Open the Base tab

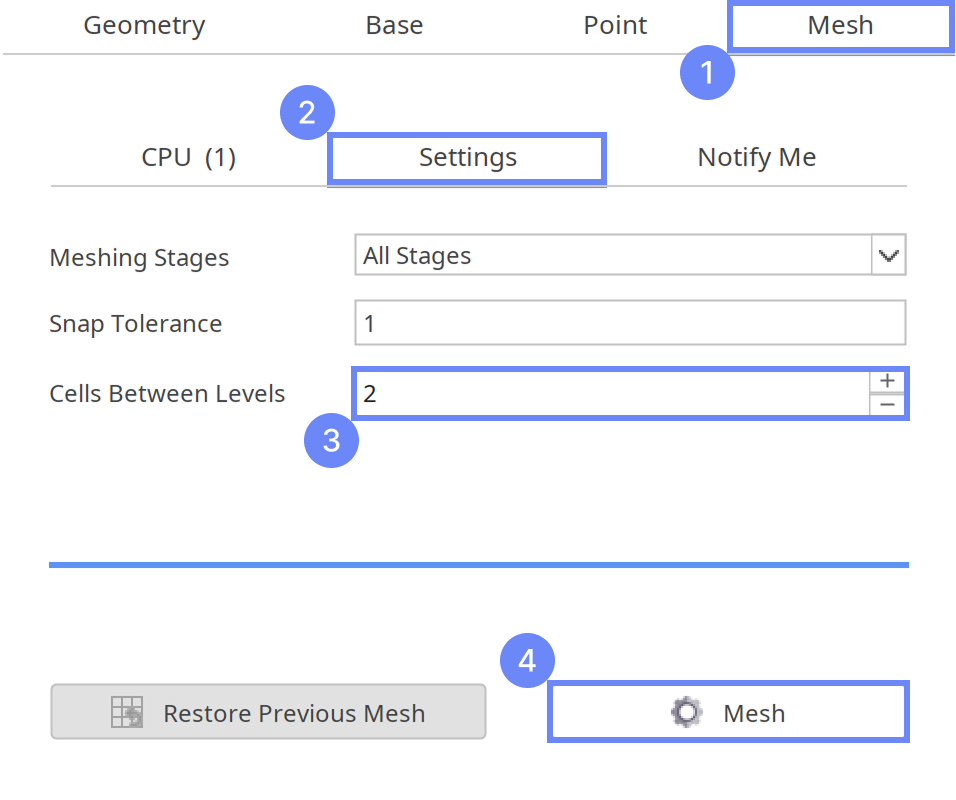click(394, 26)
